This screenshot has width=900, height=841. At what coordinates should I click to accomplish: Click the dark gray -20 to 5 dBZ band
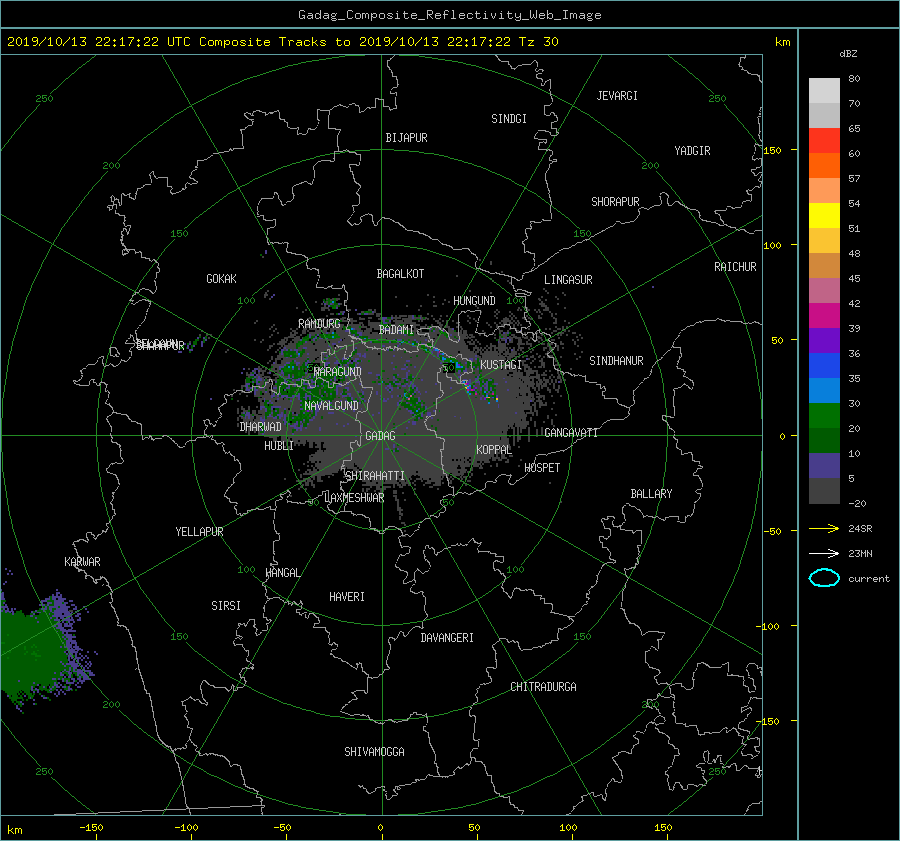[x=824, y=490]
